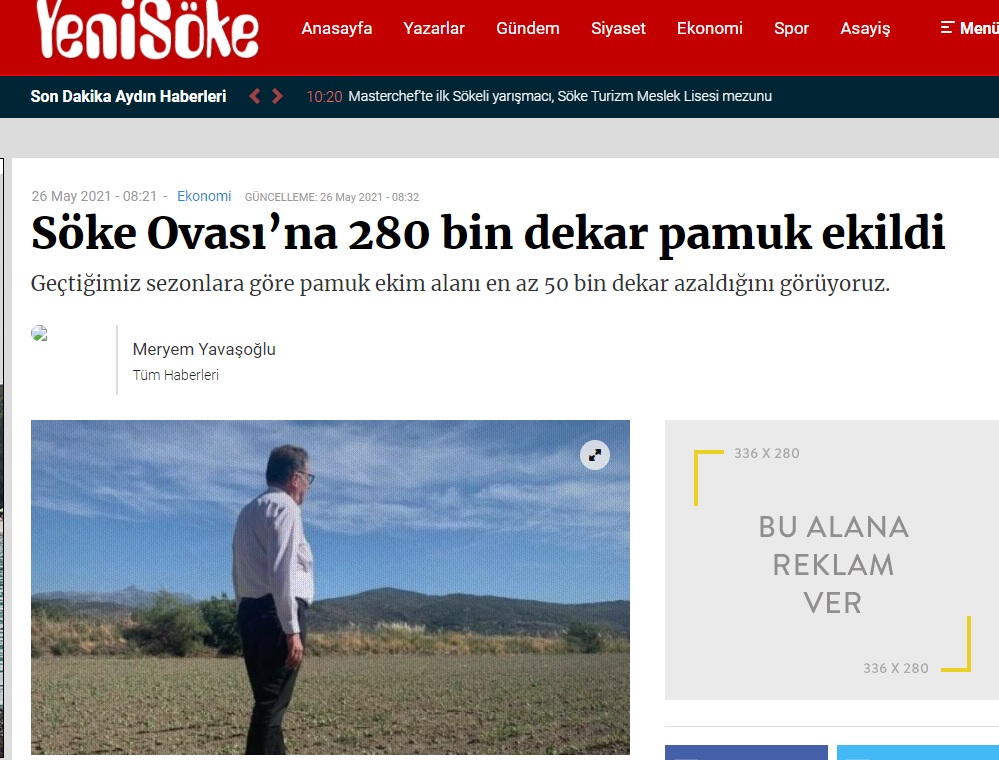999x760 pixels.
Task: Open the Asayiş category
Action: pyautogui.click(x=865, y=28)
